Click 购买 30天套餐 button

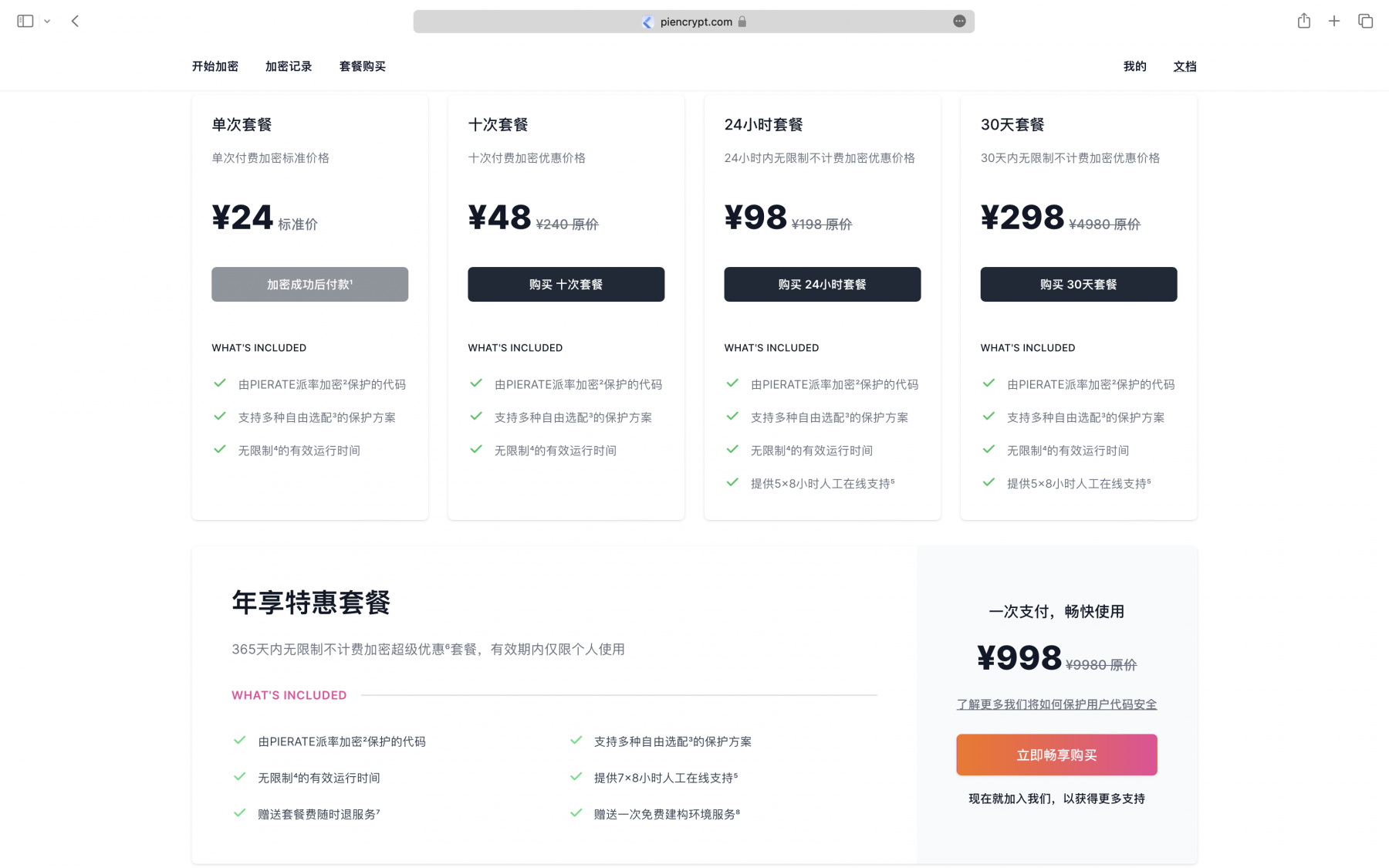[x=1079, y=285]
